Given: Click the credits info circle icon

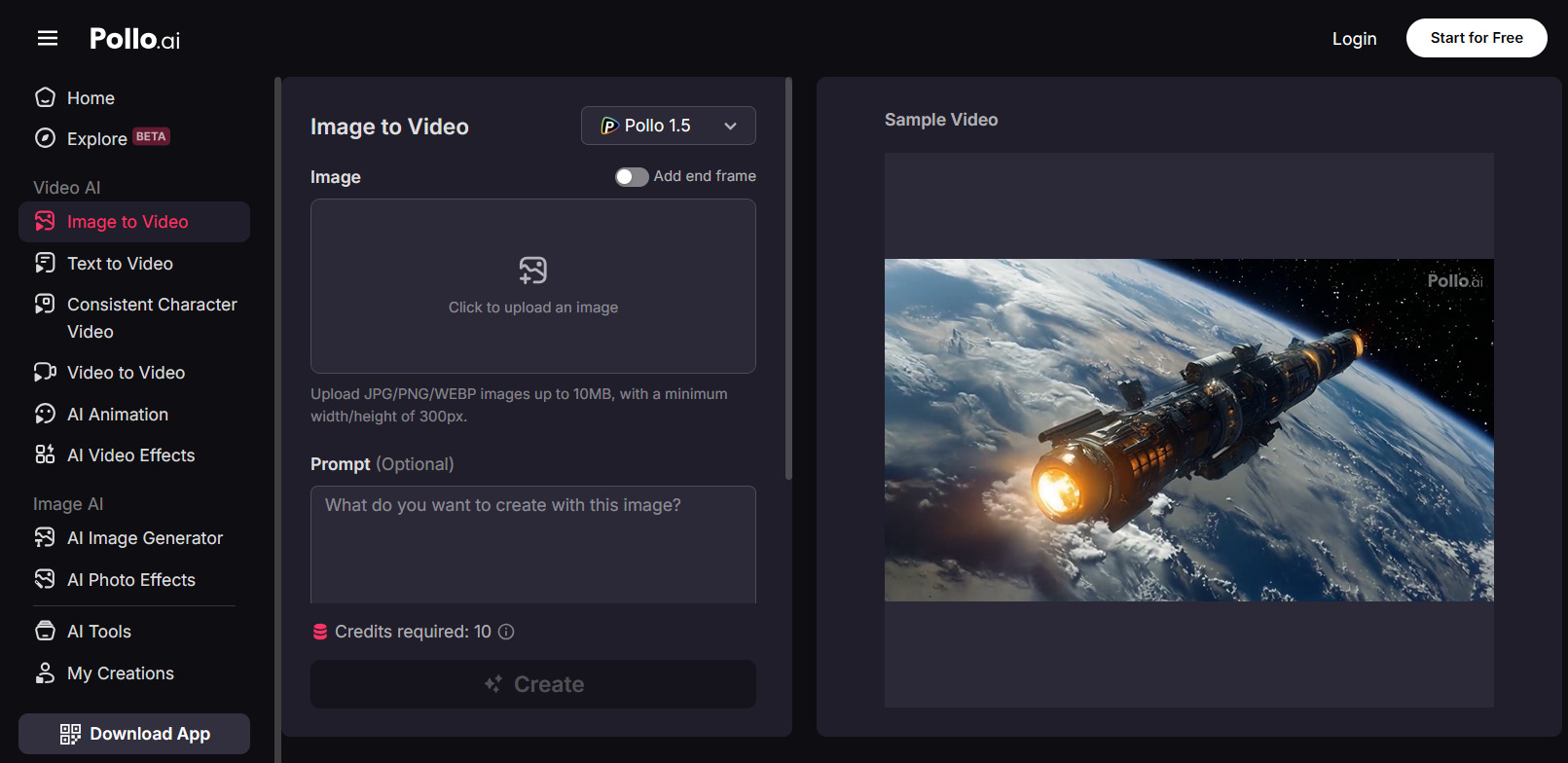Looking at the screenshot, I should tap(506, 632).
